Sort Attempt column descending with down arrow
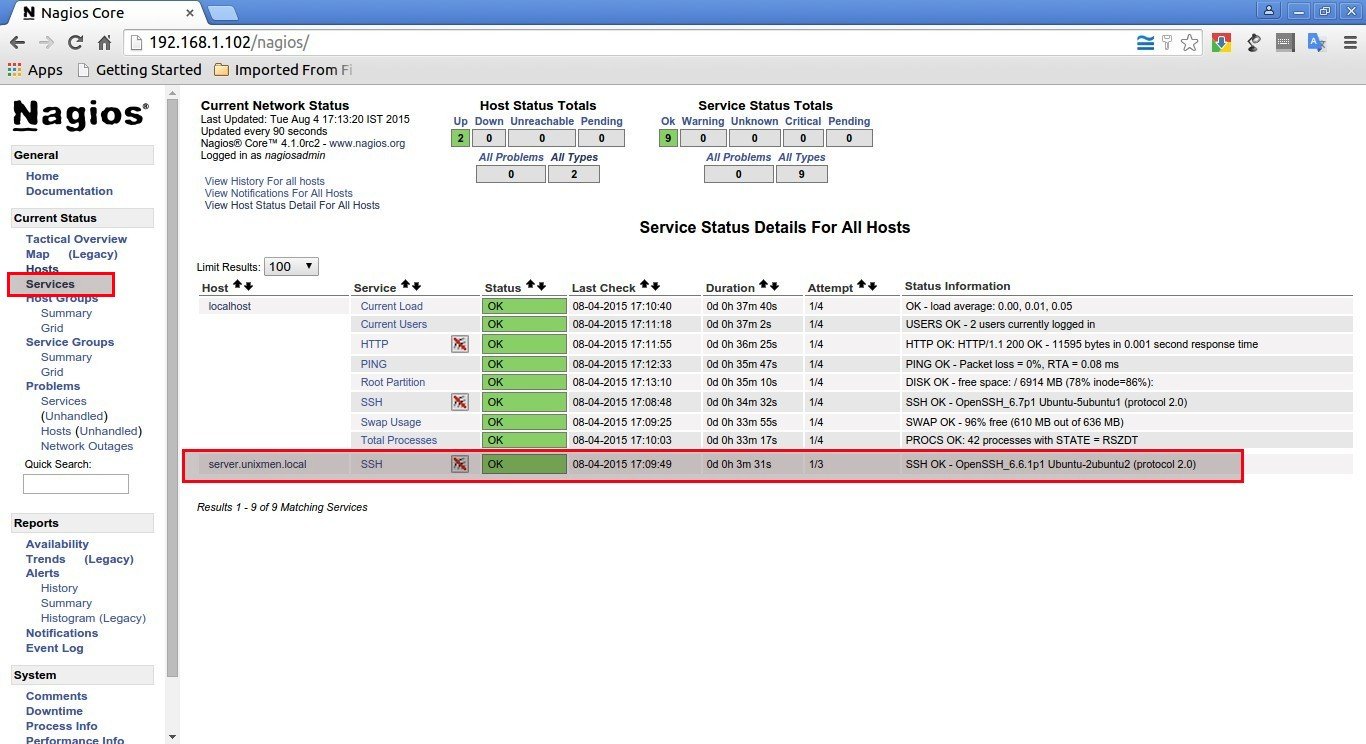 tap(872, 286)
